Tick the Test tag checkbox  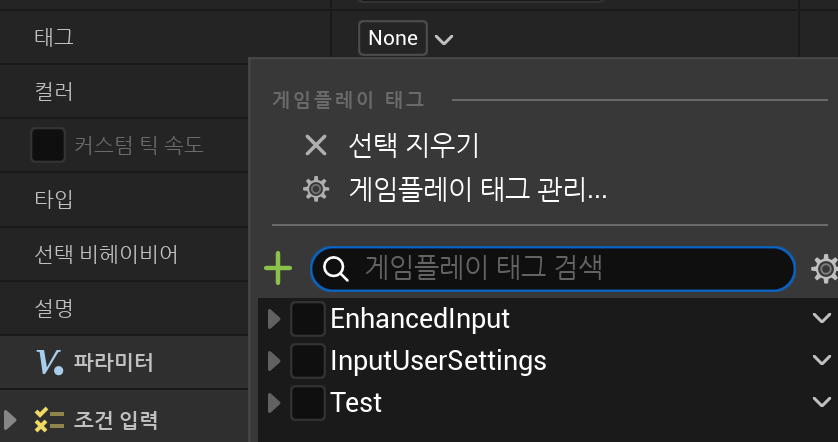(308, 402)
